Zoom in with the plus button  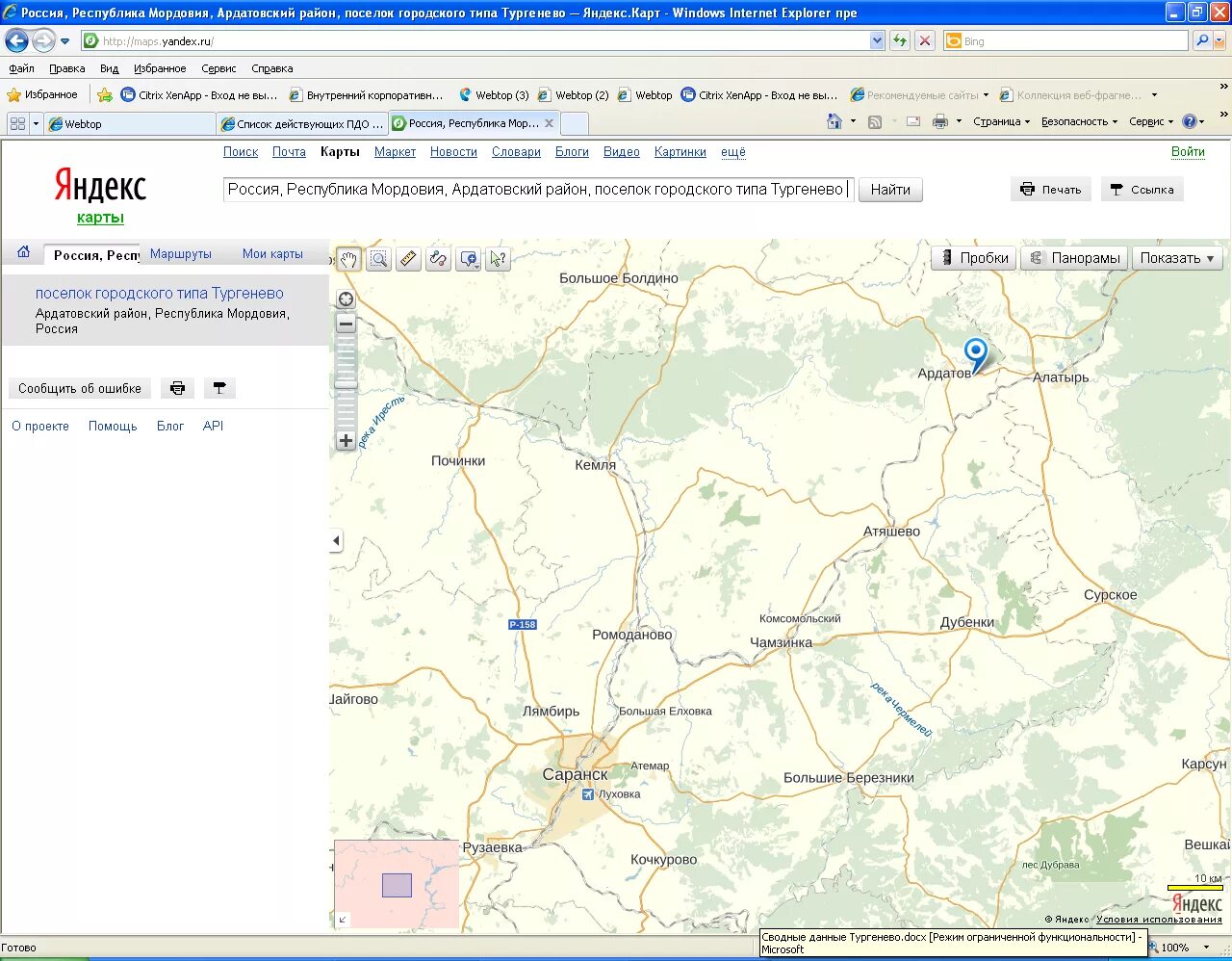tap(346, 441)
